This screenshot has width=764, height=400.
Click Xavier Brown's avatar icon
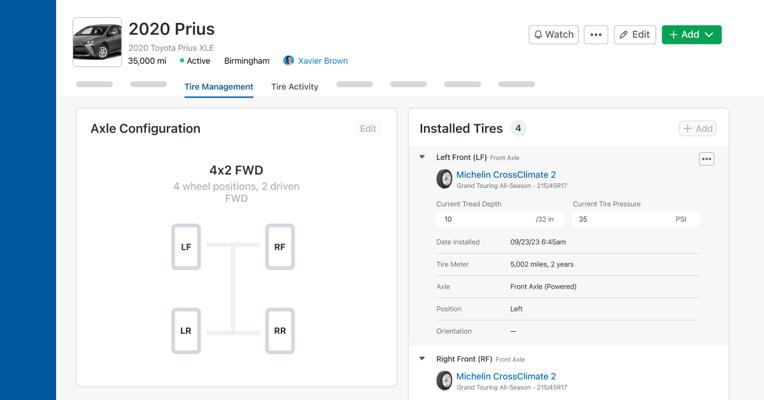pos(289,61)
